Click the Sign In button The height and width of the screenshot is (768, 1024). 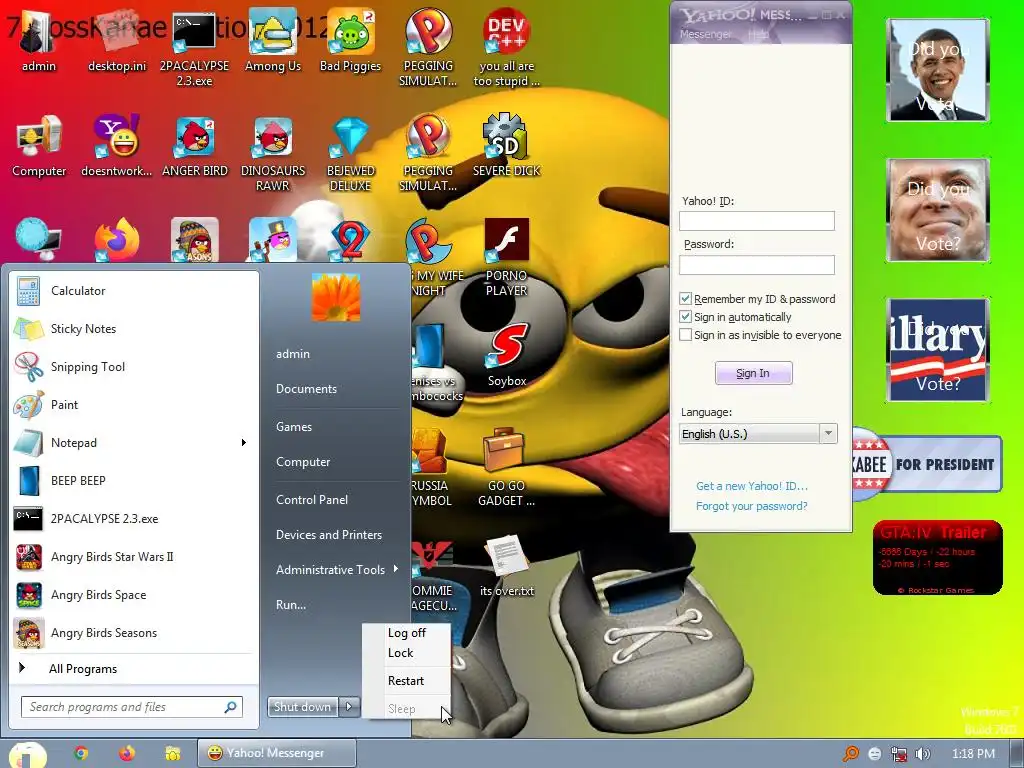pyautogui.click(x=754, y=373)
